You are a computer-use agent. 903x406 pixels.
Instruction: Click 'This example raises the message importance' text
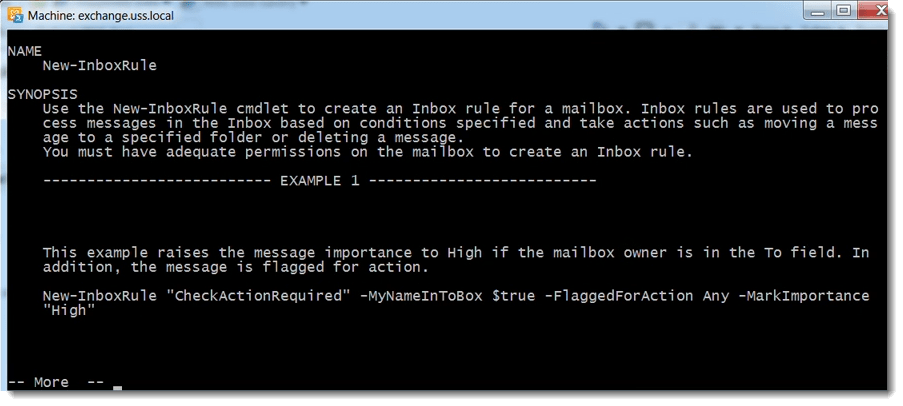(x=227, y=253)
